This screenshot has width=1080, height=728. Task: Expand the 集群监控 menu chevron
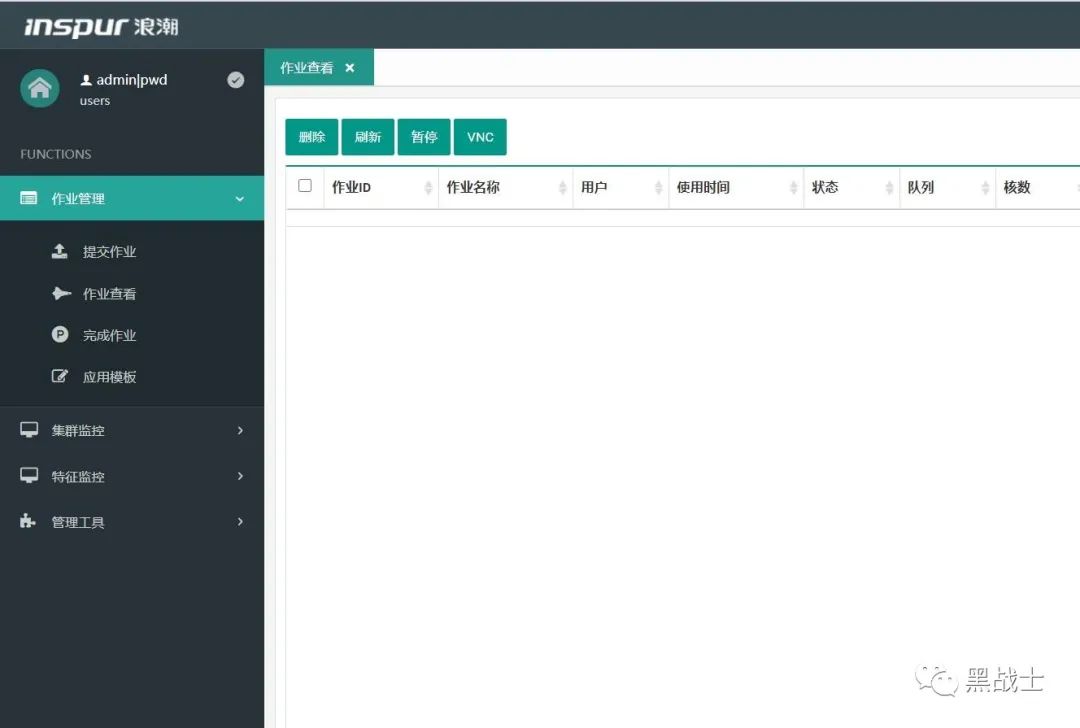[240, 430]
